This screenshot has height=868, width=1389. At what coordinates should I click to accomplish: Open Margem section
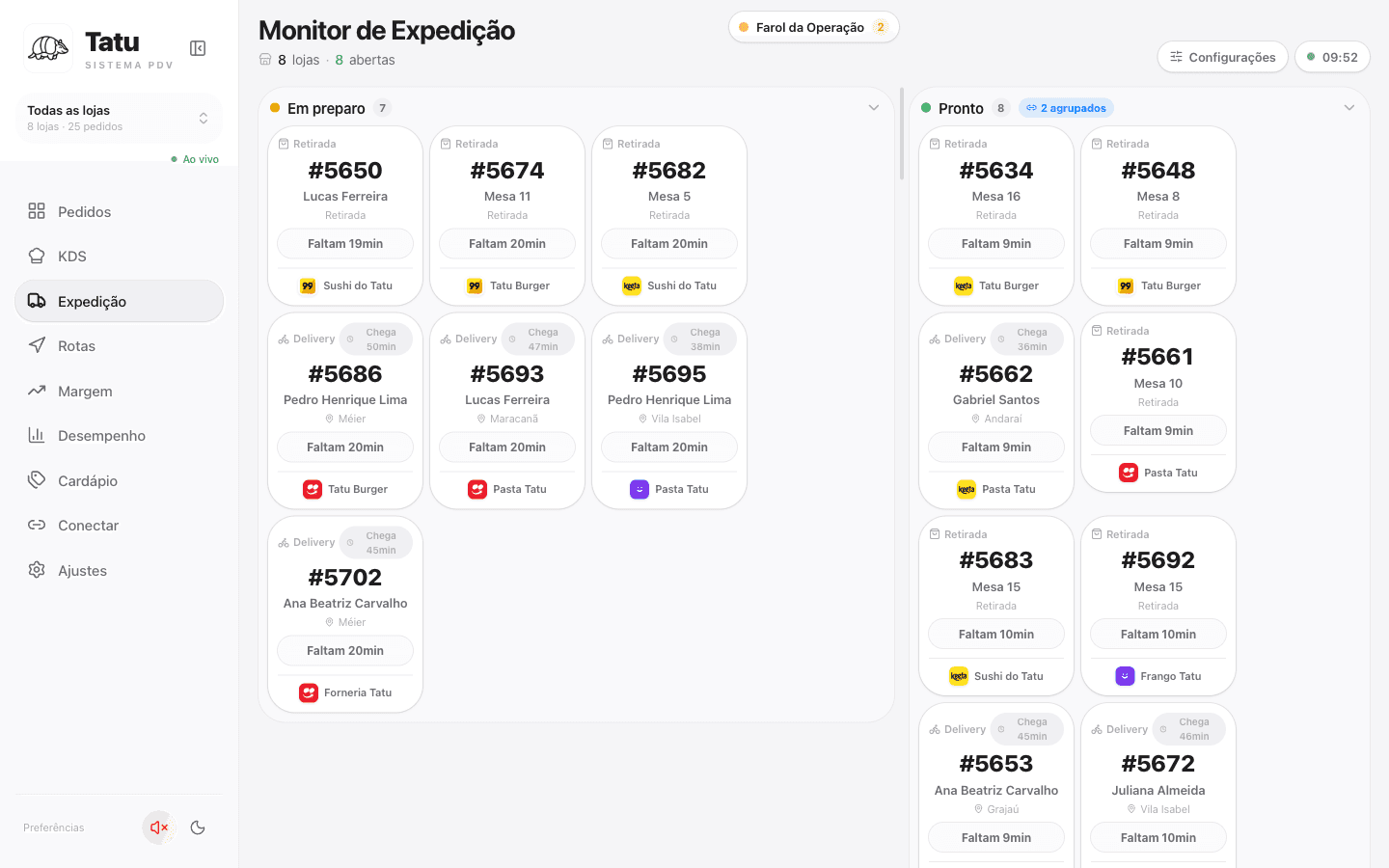119,391
